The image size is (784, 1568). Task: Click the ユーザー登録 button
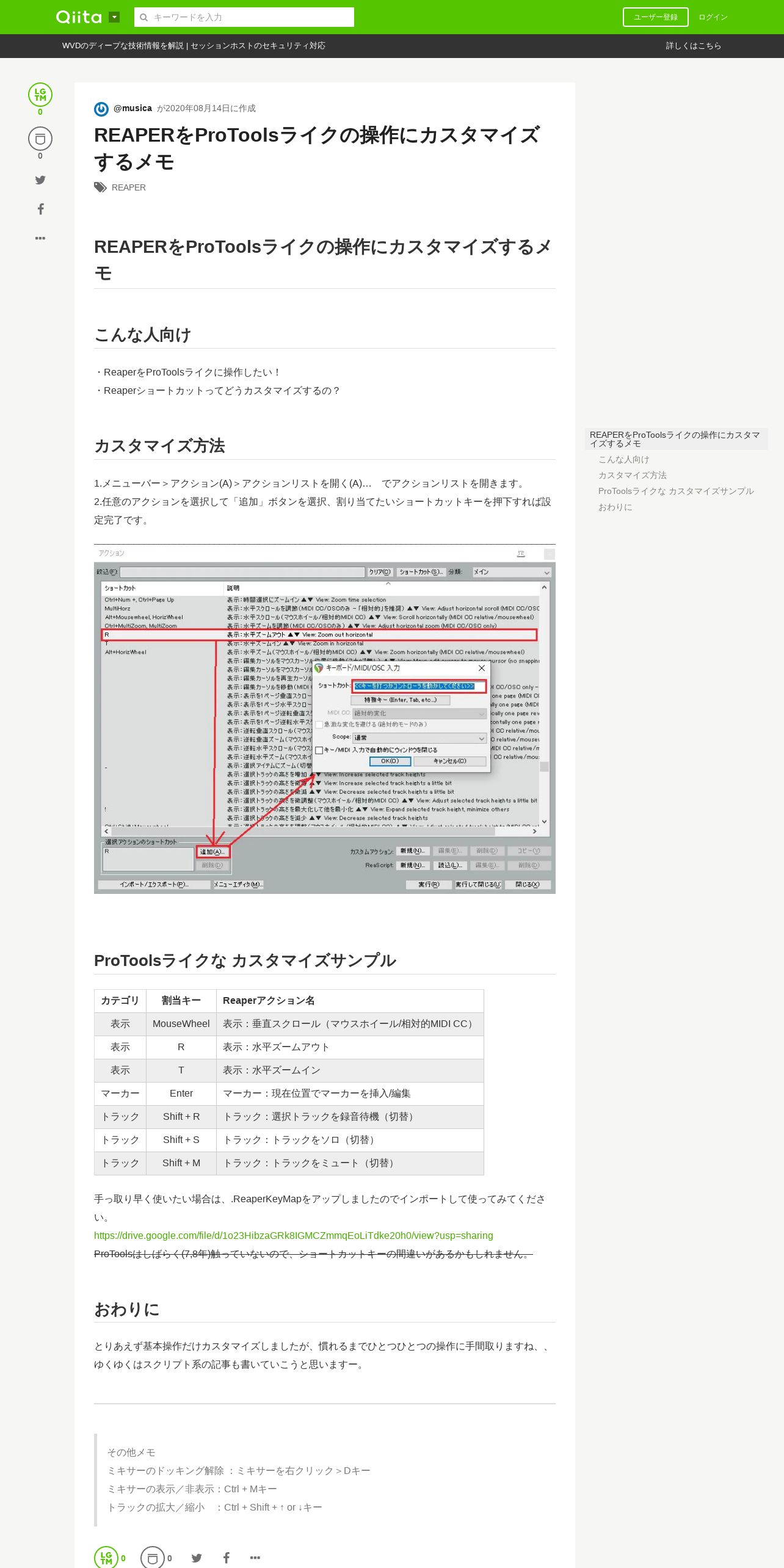pos(656,17)
